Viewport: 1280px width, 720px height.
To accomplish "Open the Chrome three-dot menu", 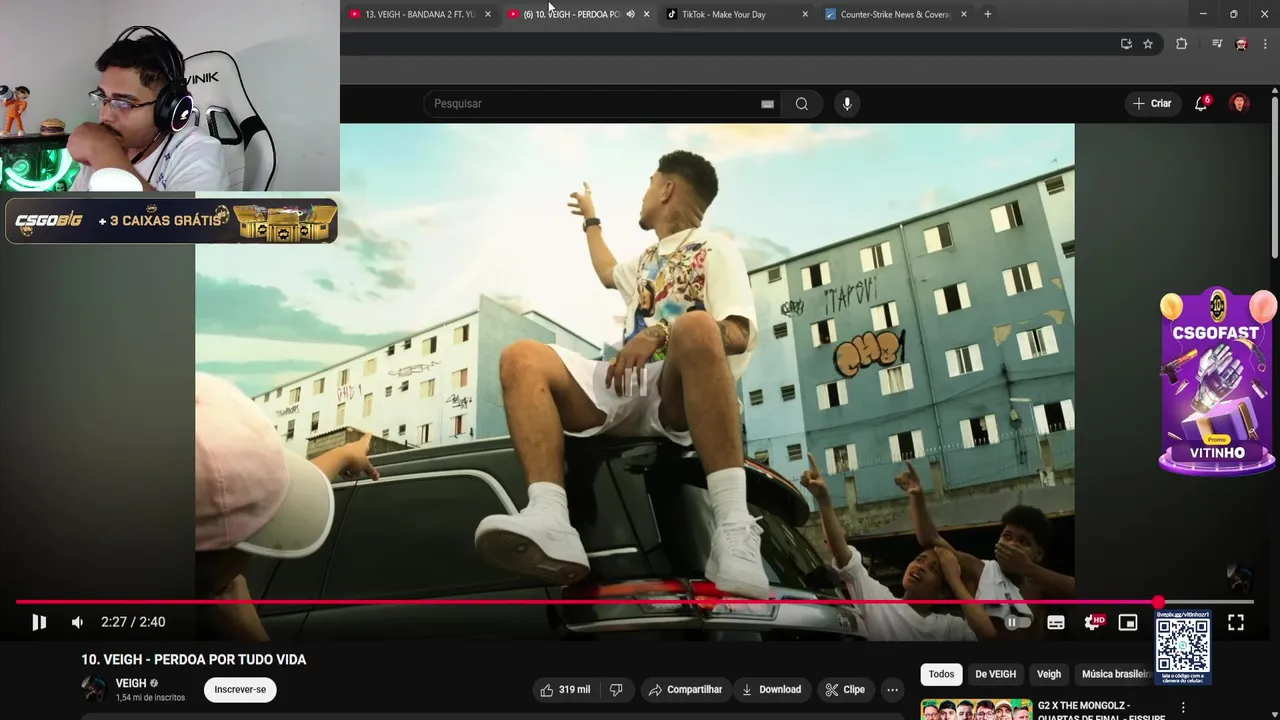I will tap(1265, 44).
